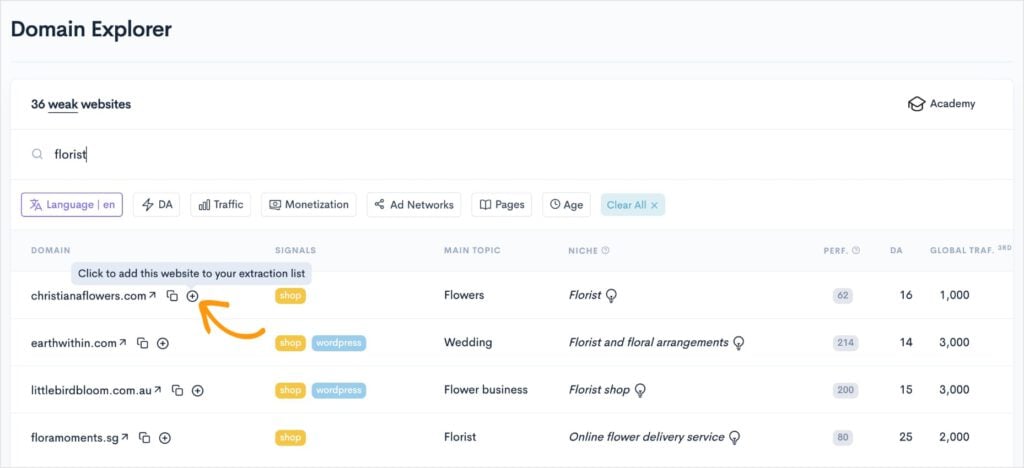Viewport: 1024px width, 468px height.
Task: Click lightbulb next to Online flower delivery service
Action: (x=735, y=437)
